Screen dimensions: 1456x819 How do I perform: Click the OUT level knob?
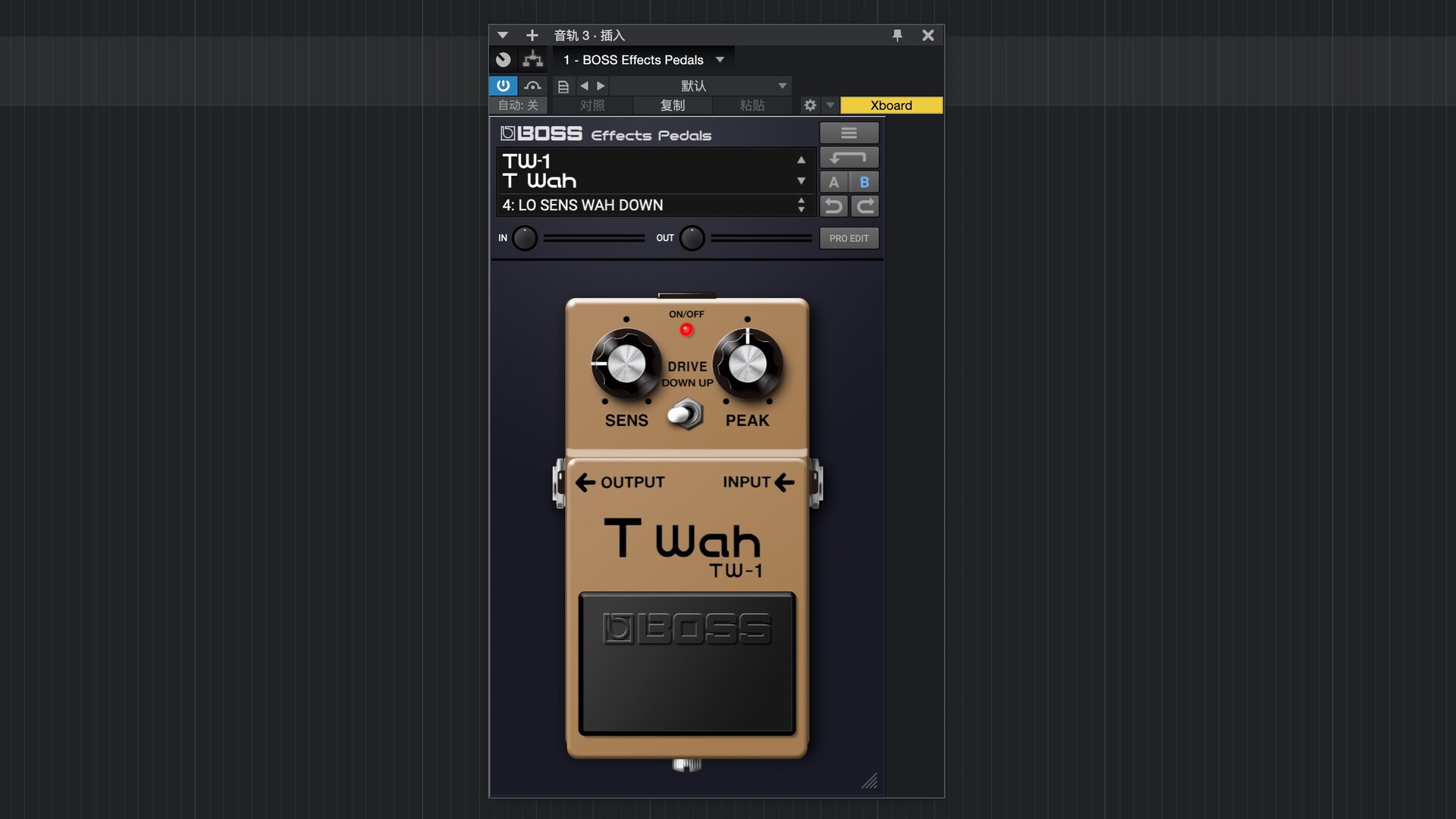click(x=692, y=238)
